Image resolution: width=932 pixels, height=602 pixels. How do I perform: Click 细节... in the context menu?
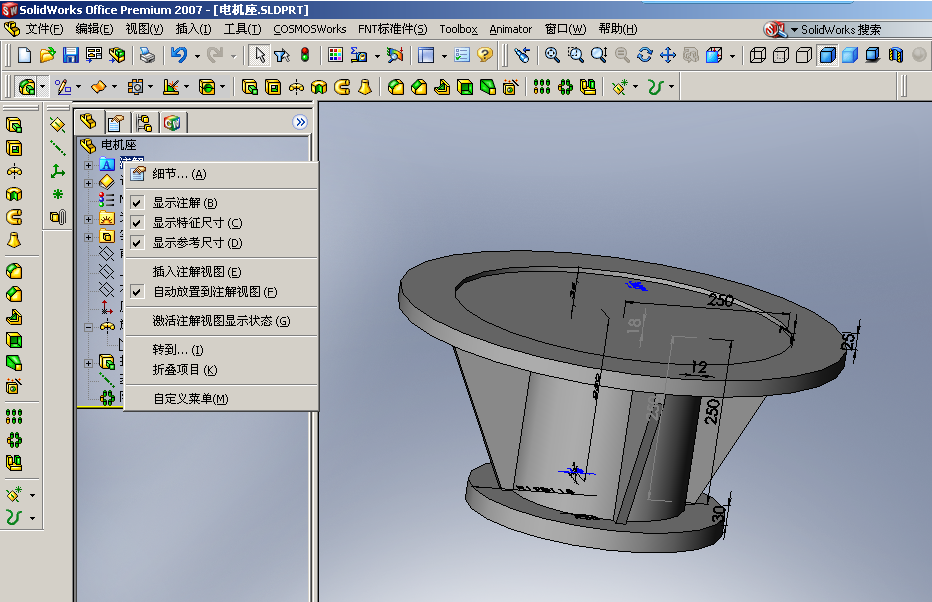(179, 174)
